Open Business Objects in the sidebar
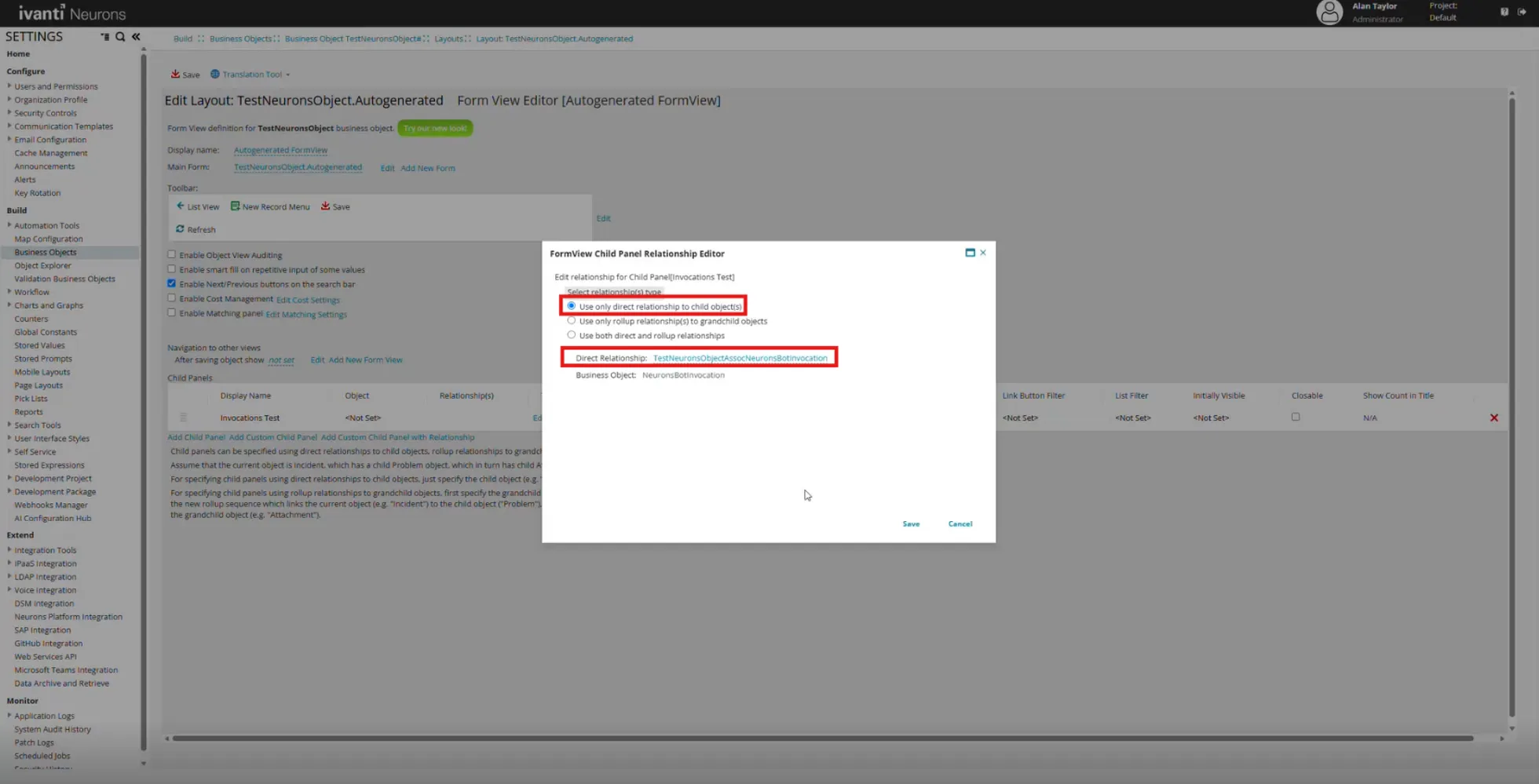This screenshot has width=1539, height=784. pos(46,252)
